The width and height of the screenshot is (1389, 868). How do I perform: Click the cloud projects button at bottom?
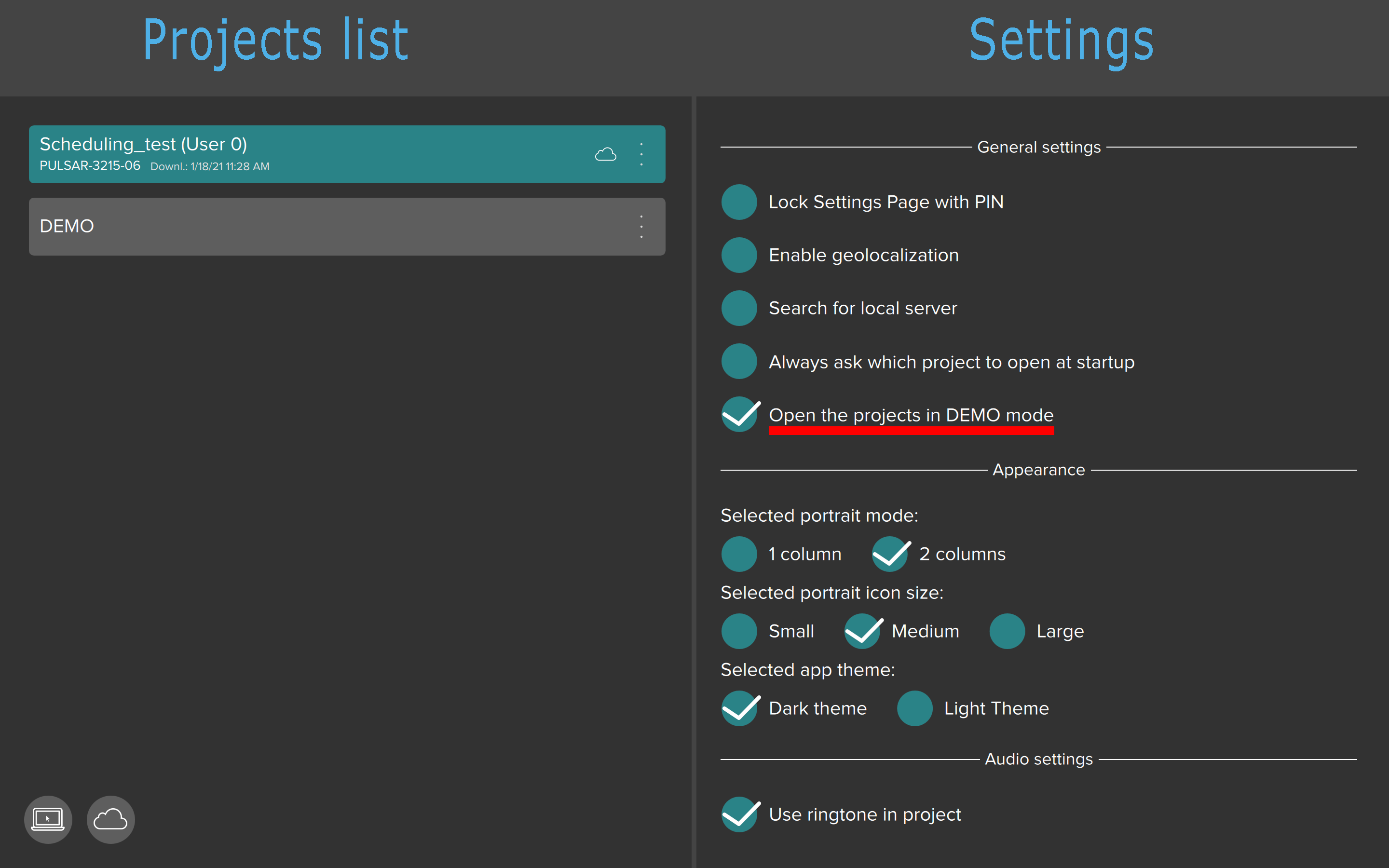tap(111, 819)
